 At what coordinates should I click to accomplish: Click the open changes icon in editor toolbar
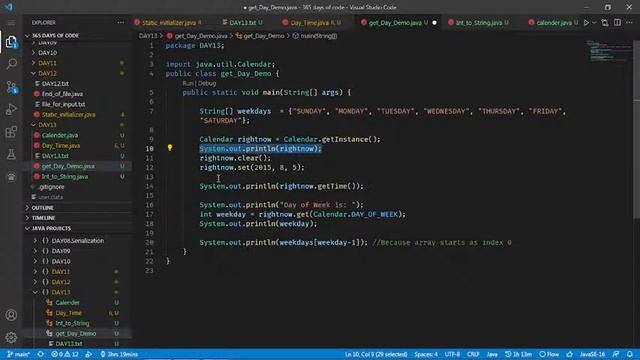[604, 22]
